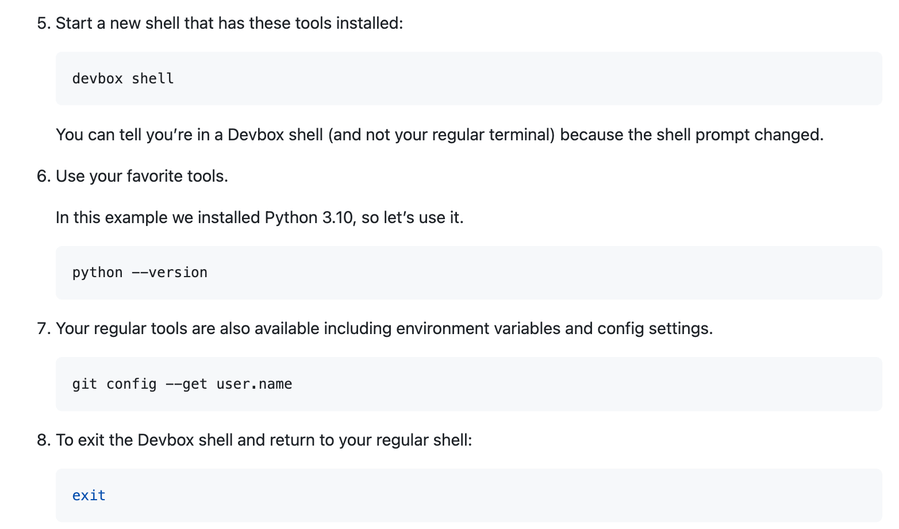Click the word "git" in the config command
This screenshot has height=529, width=899.
pos(84,384)
